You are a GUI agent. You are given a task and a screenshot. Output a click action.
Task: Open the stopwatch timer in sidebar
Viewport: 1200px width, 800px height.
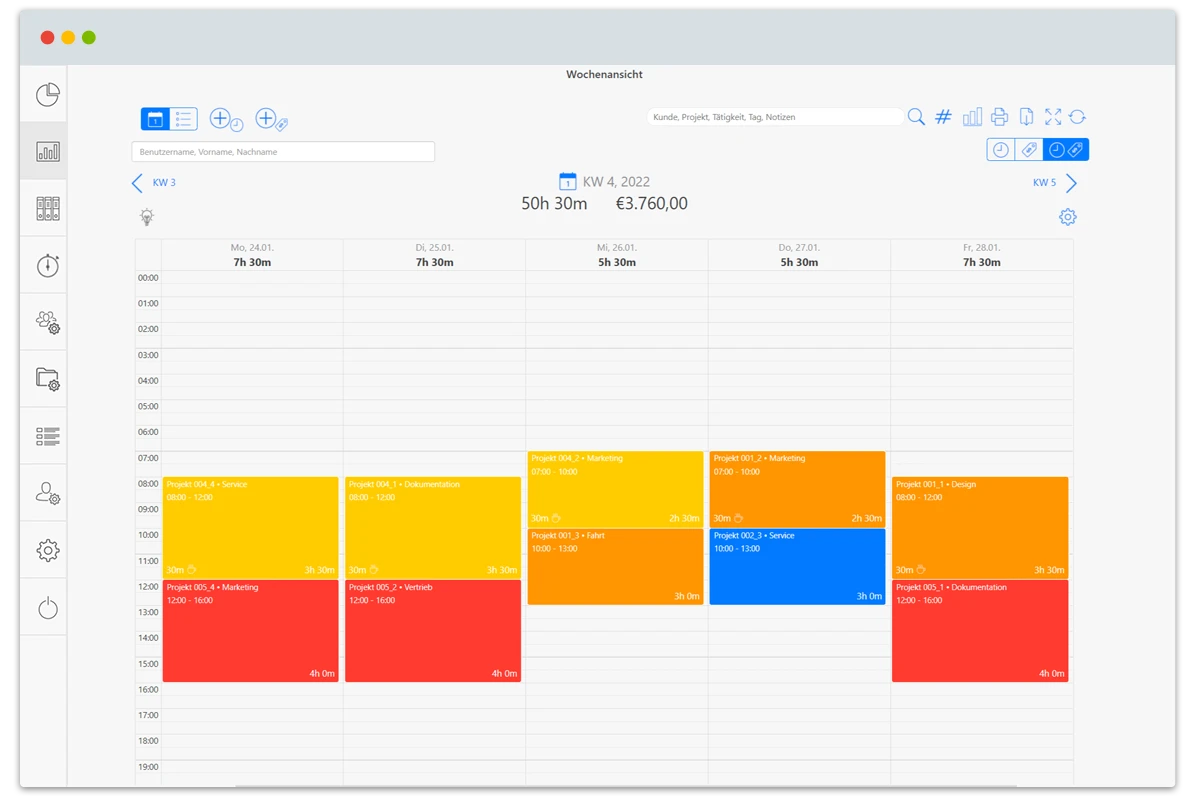coord(48,266)
